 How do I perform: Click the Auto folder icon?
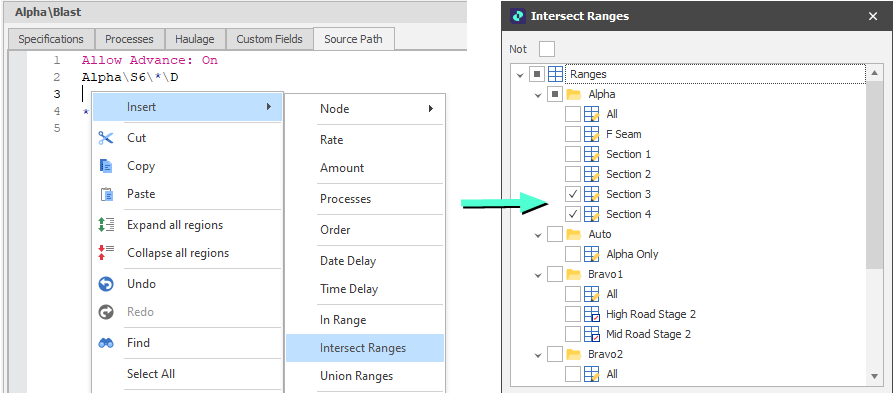pos(573,234)
